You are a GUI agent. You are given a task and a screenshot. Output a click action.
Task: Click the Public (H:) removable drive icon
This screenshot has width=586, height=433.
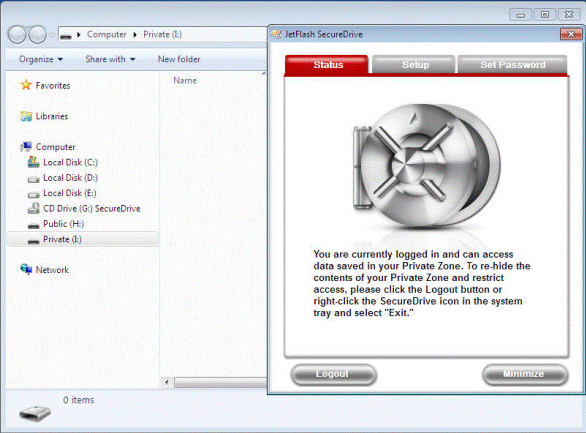33,225
